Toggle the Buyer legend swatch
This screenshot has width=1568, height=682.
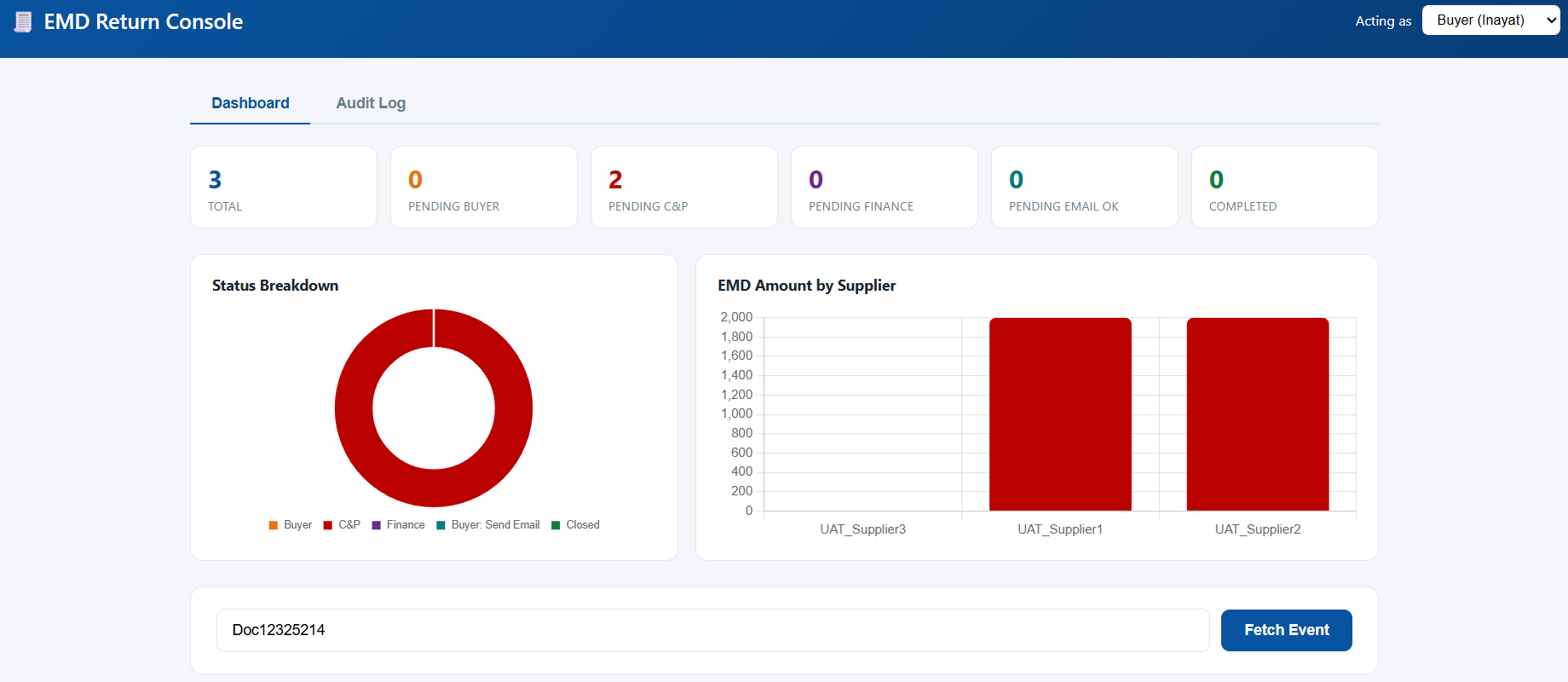tap(274, 525)
